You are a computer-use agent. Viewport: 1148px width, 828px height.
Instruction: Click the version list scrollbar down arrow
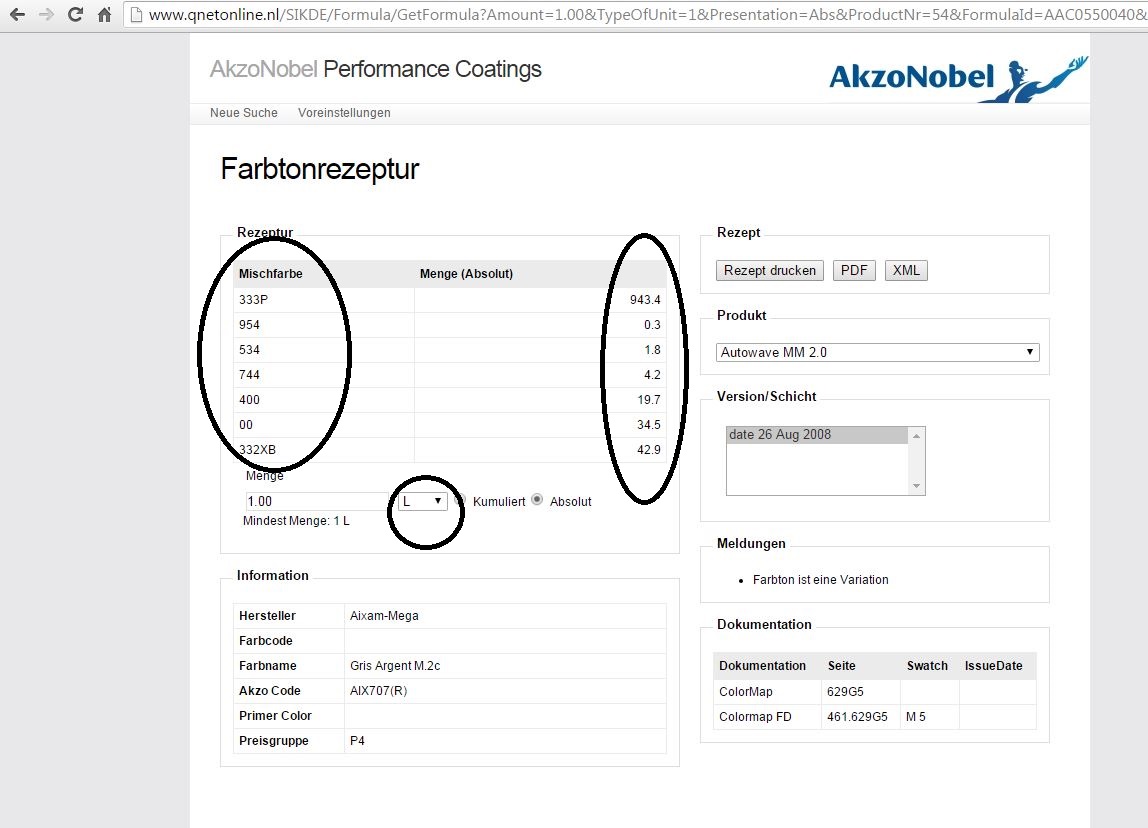click(916, 486)
